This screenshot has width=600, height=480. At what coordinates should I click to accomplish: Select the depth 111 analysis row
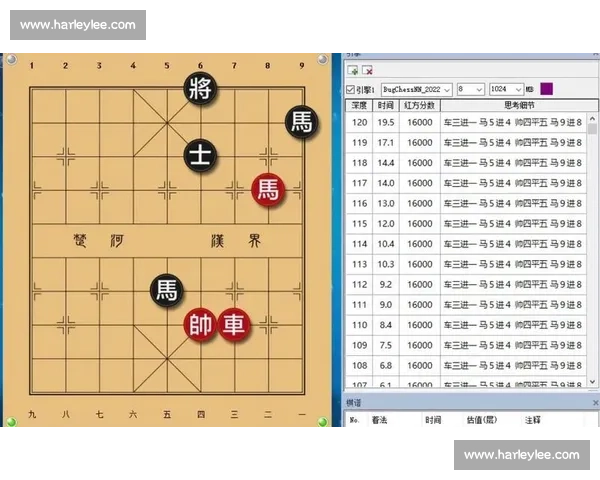[466, 305]
